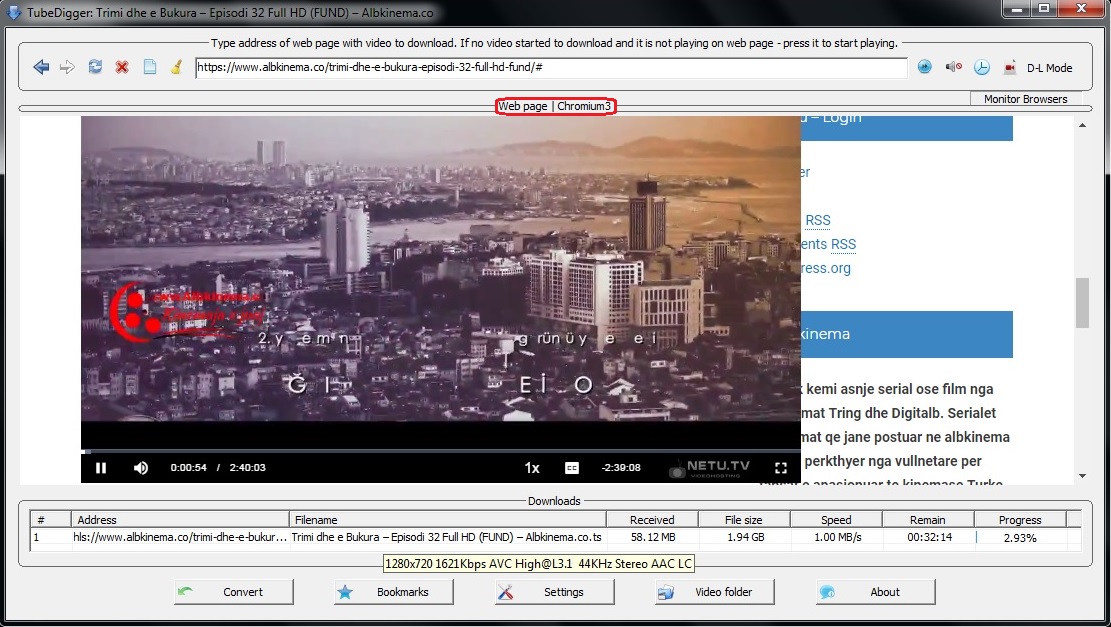Viewport: 1111px width, 627px height.
Task: Select the Chromium3 tab
Action: tap(583, 106)
